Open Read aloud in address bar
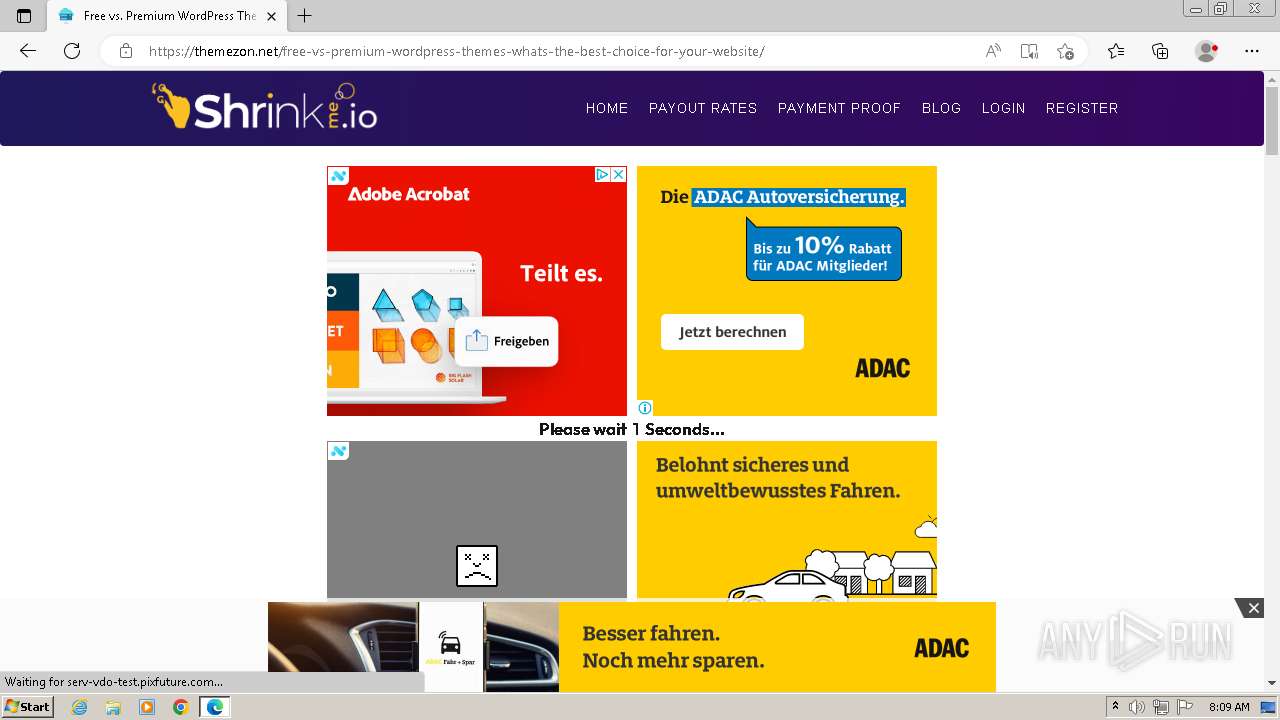The width and height of the screenshot is (1280, 720). (993, 51)
